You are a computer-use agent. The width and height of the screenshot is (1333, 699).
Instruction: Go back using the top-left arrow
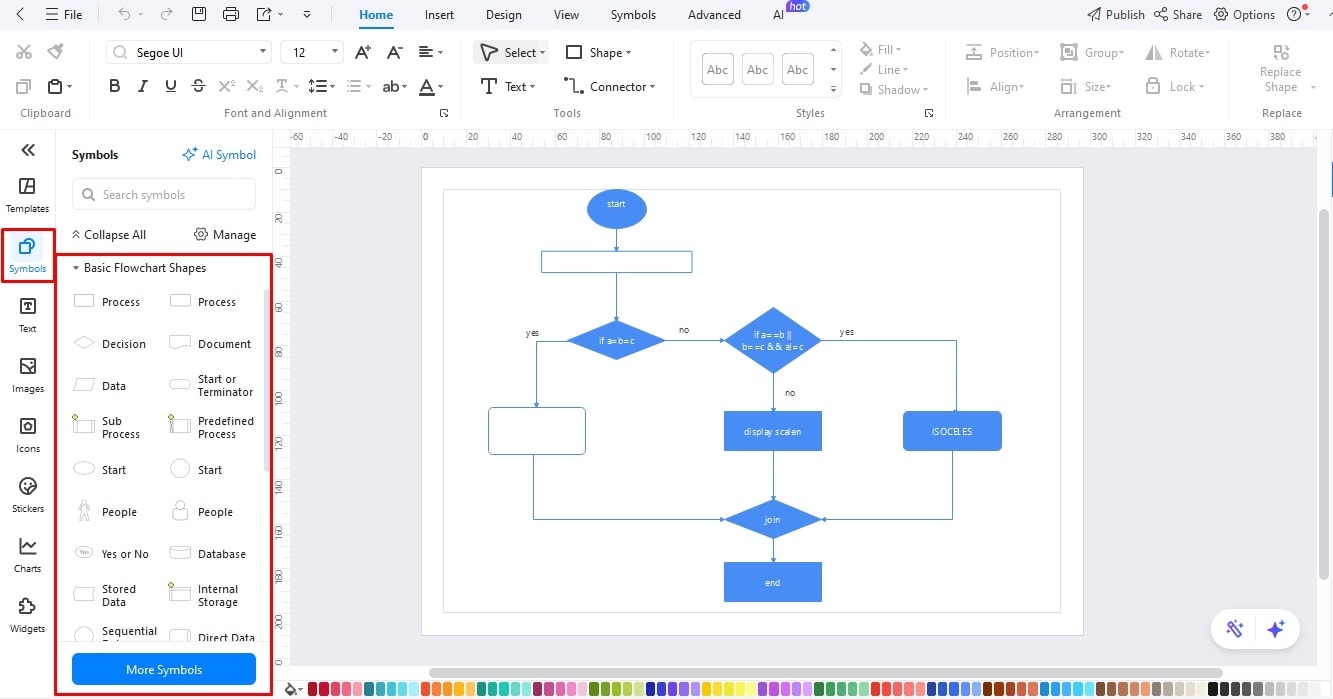click(x=21, y=14)
